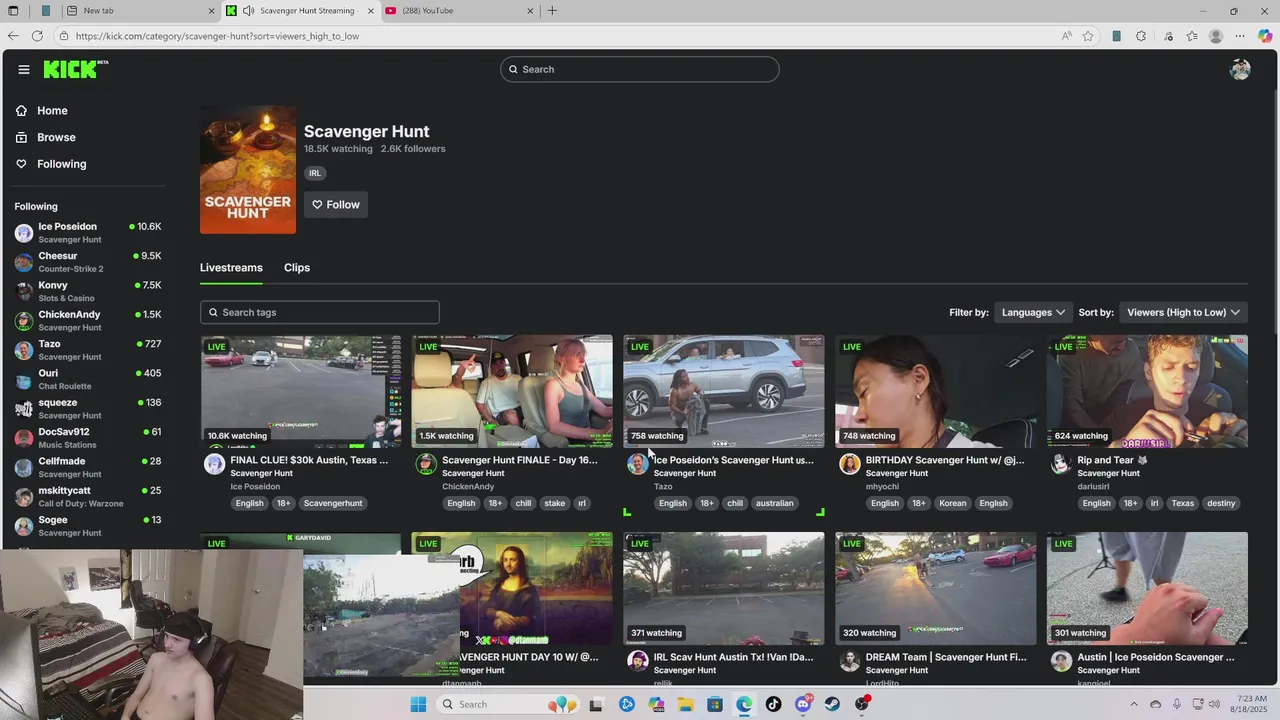Viewport: 1280px width, 720px height.
Task: Open the Kick hamburger menu
Action: pyautogui.click(x=23, y=69)
